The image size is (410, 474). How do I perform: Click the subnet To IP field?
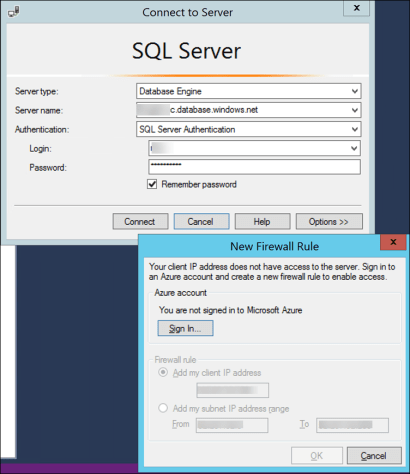click(352, 425)
